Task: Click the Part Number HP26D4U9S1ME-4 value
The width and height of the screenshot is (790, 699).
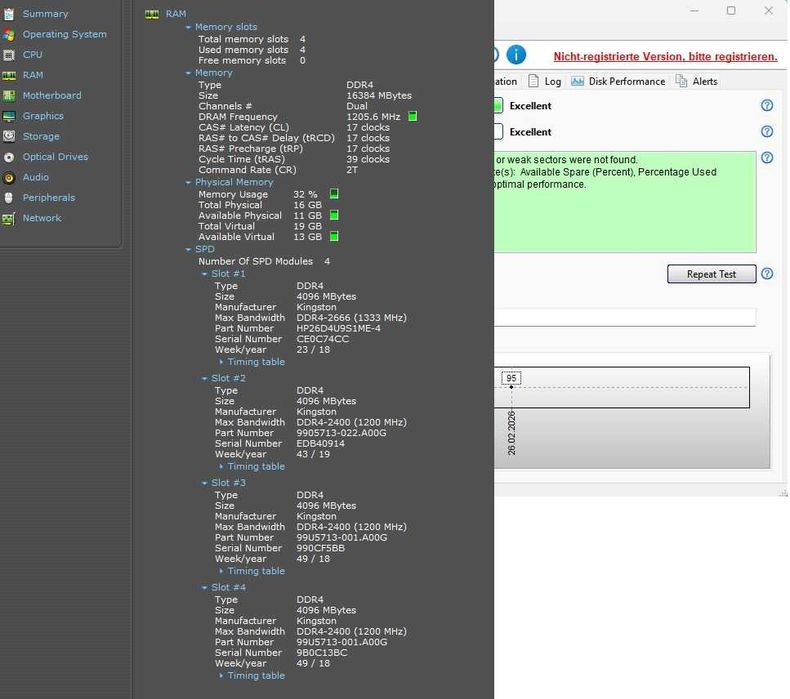Action: [x=339, y=329]
